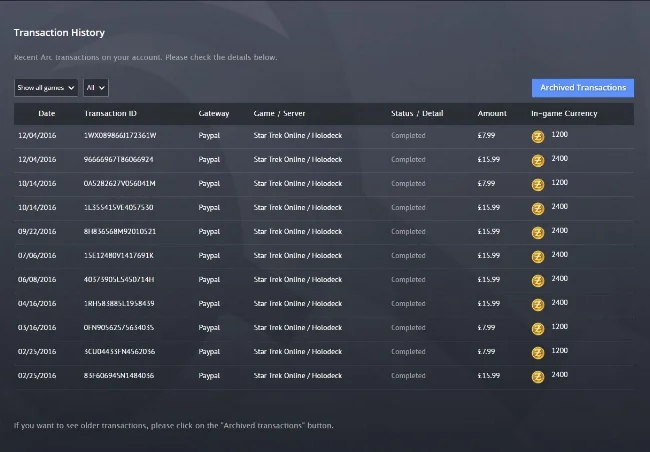The image size is (650, 452).
Task: Click the older transactions footer note
Action: coord(174,425)
